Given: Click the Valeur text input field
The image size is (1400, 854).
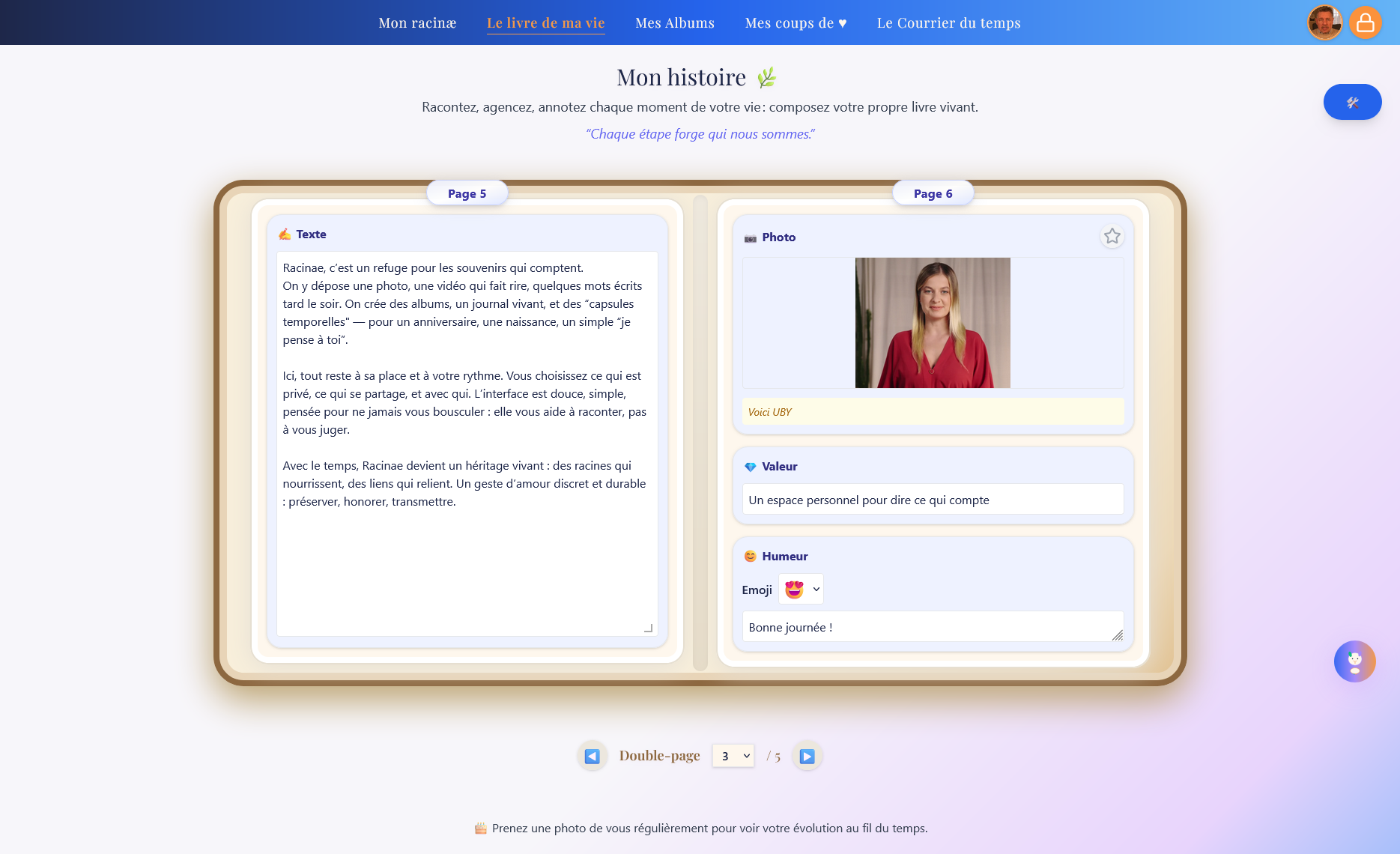Looking at the screenshot, I should coord(932,500).
